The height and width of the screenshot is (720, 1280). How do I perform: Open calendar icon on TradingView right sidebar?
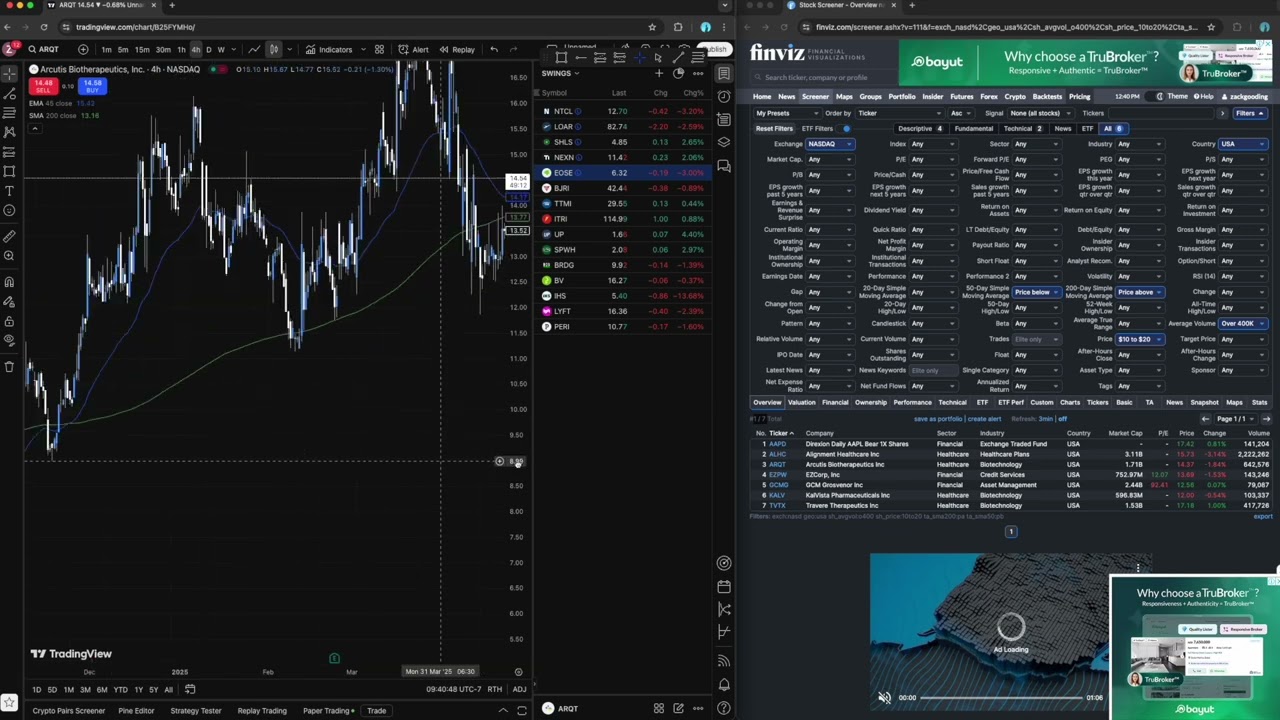[x=724, y=586]
